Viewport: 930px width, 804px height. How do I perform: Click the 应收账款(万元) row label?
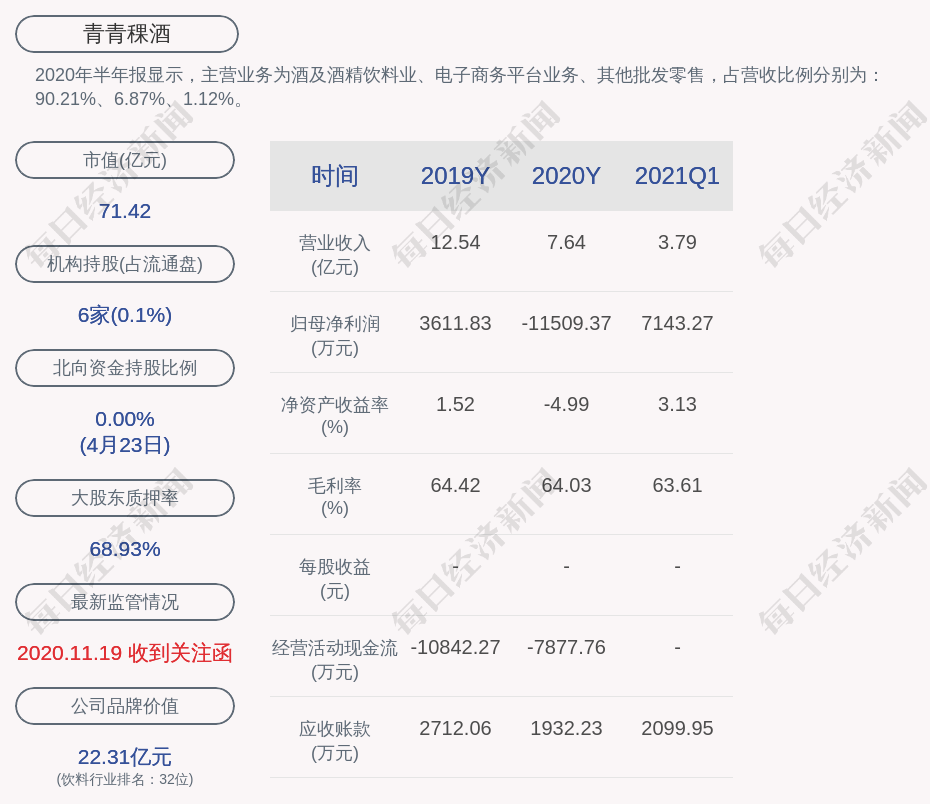335,741
